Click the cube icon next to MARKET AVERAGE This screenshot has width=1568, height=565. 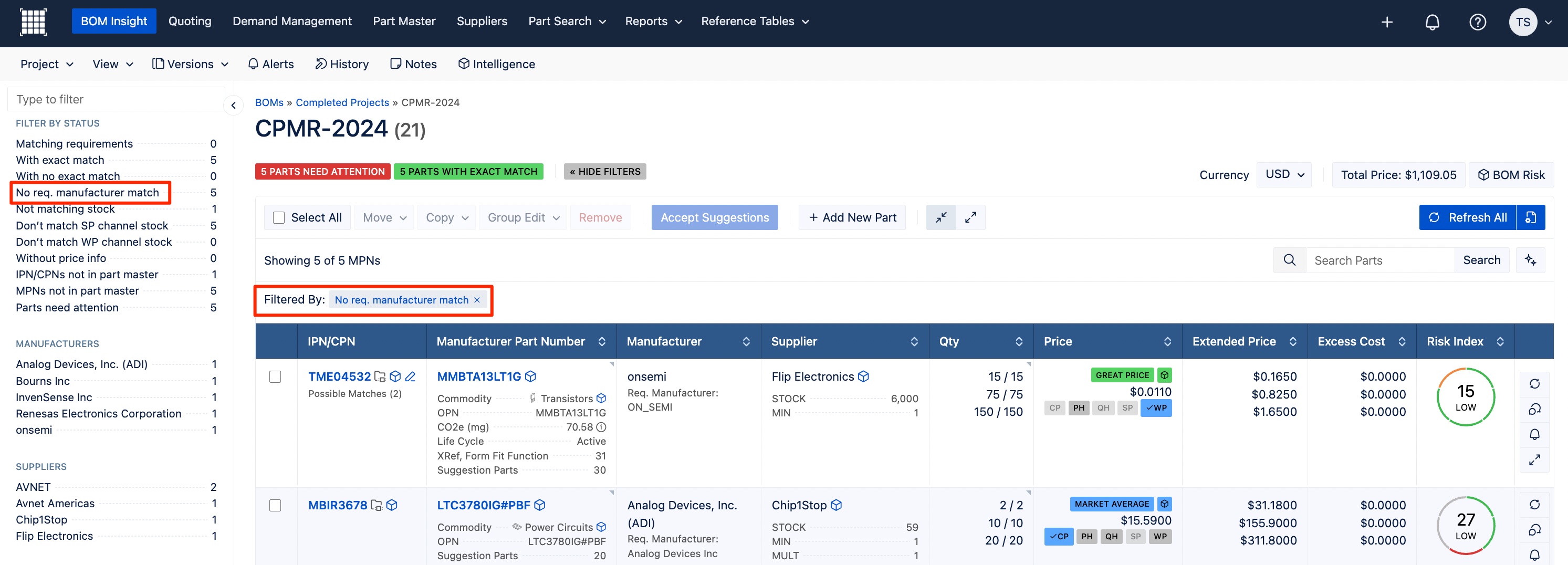(x=1164, y=504)
